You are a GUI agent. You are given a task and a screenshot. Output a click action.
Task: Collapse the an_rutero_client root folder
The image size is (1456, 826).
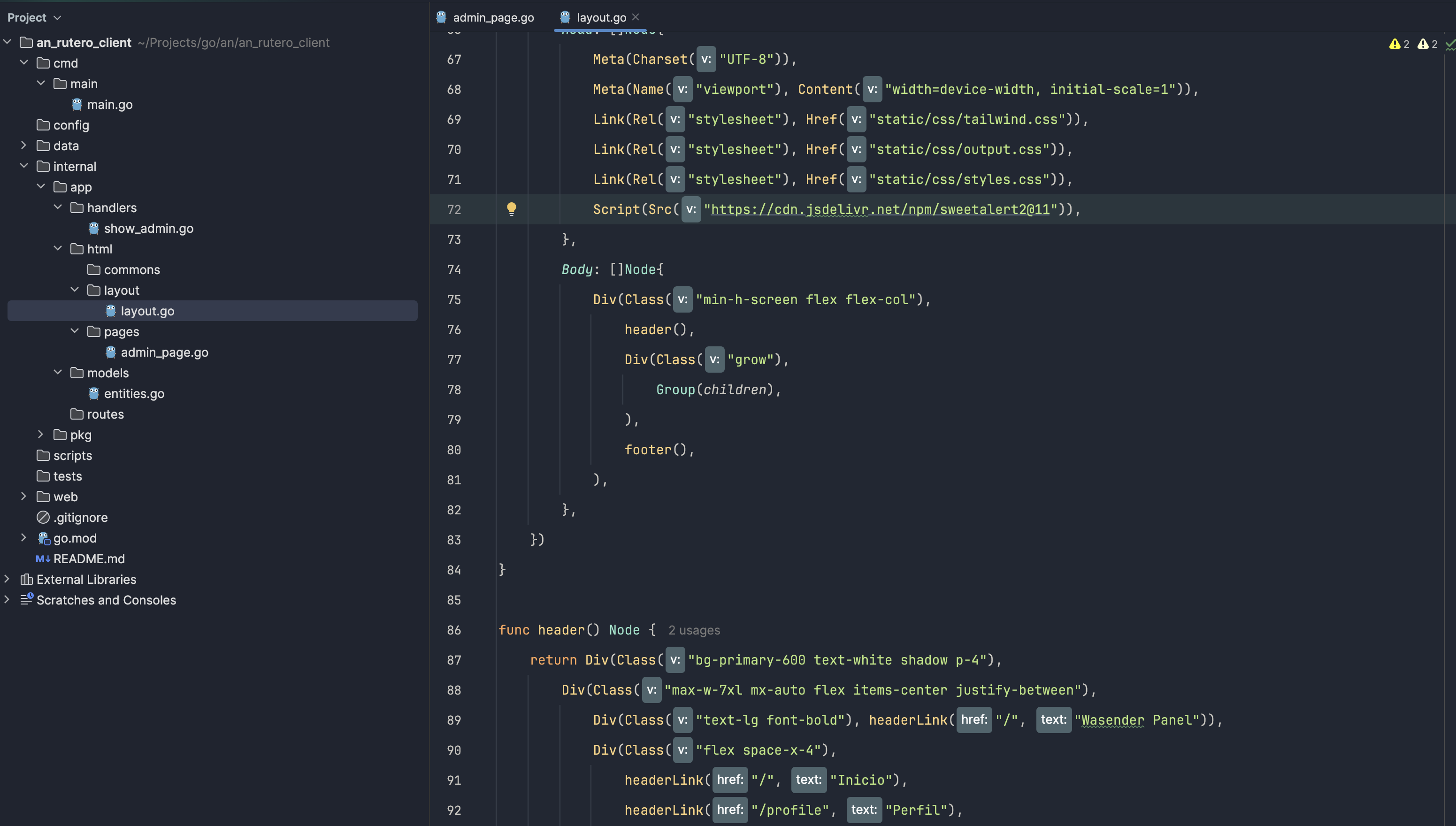(x=8, y=42)
